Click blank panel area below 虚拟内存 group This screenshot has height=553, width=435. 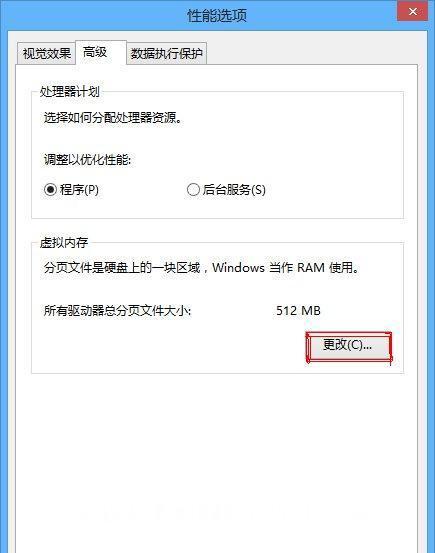coord(217,458)
